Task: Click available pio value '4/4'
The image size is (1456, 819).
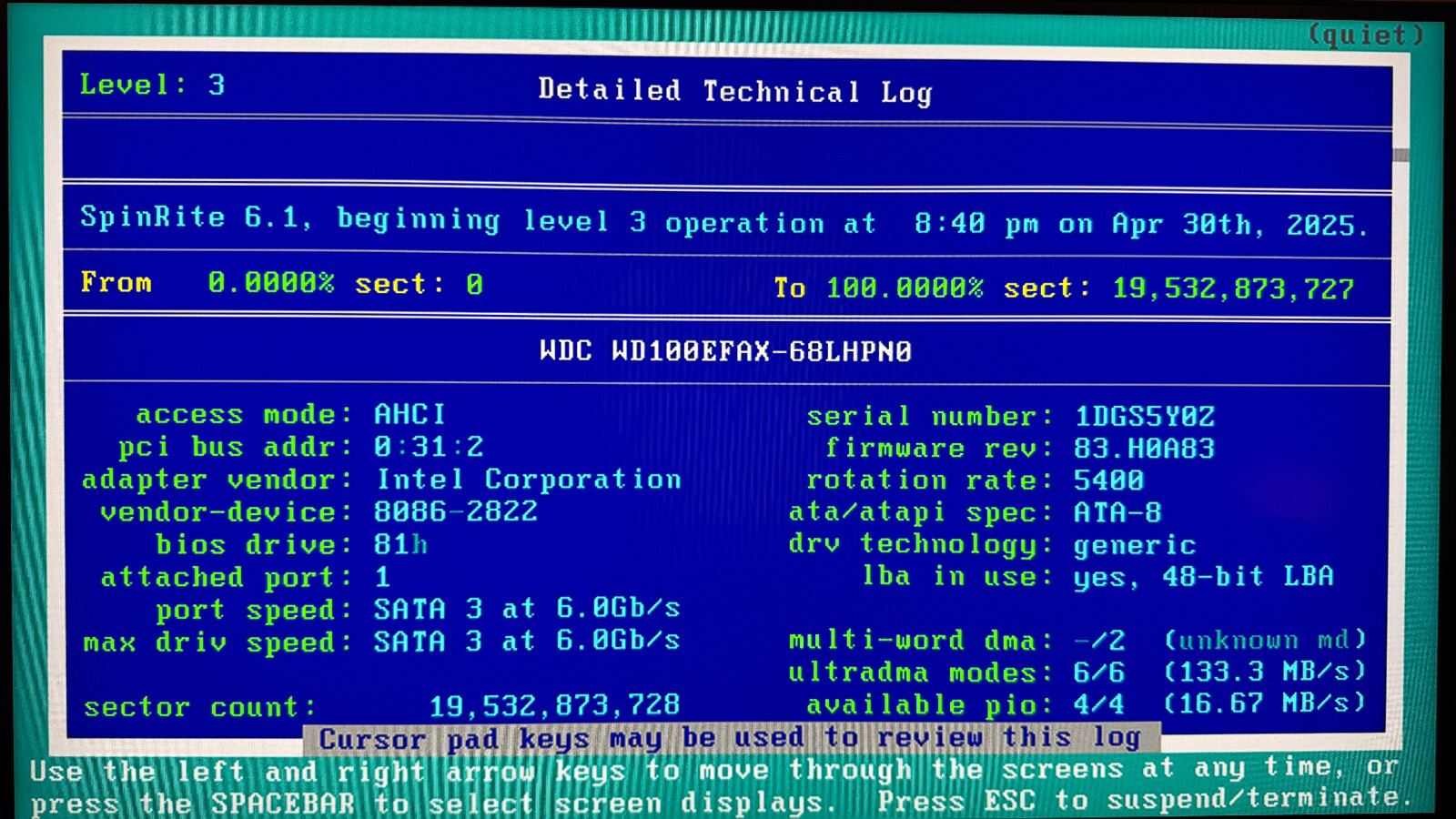Action: [x=1099, y=704]
